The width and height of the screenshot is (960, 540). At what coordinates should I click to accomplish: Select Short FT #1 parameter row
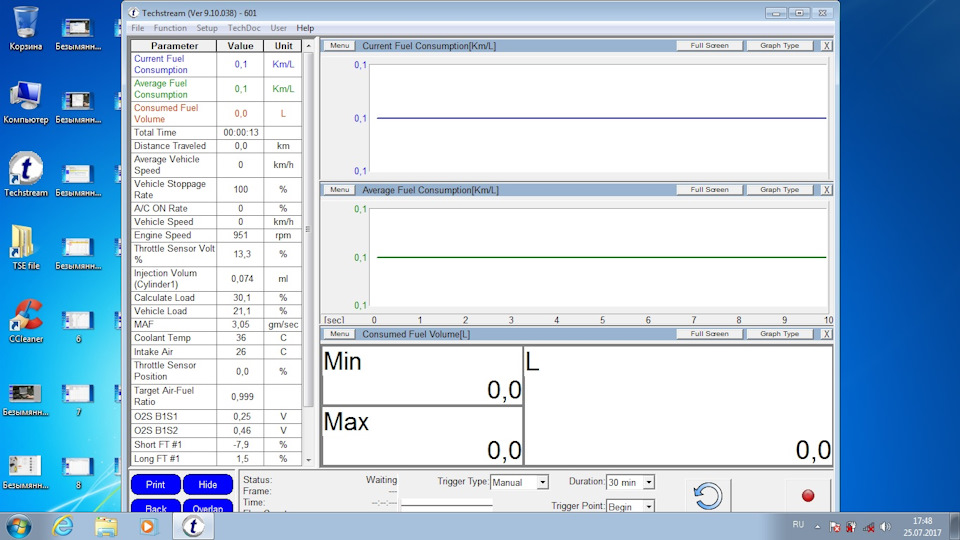pyautogui.click(x=216, y=444)
